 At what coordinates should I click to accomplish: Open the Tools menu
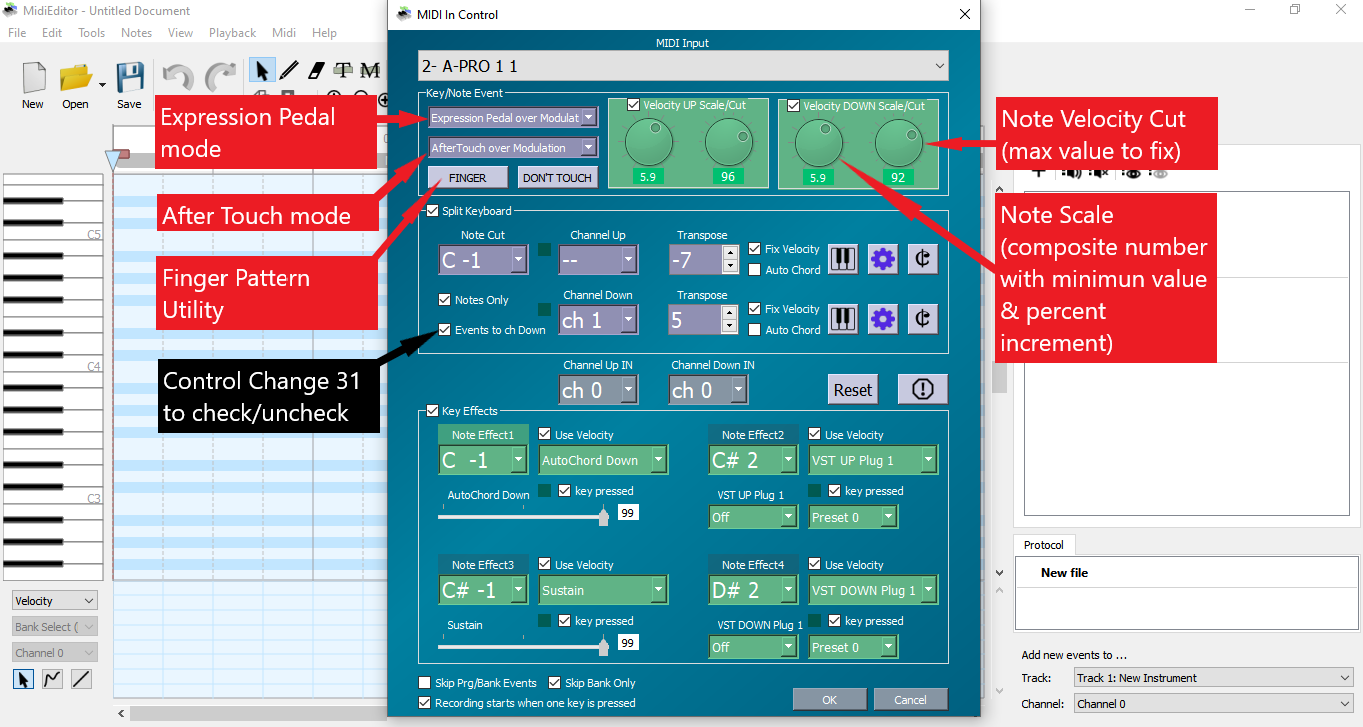pos(92,33)
